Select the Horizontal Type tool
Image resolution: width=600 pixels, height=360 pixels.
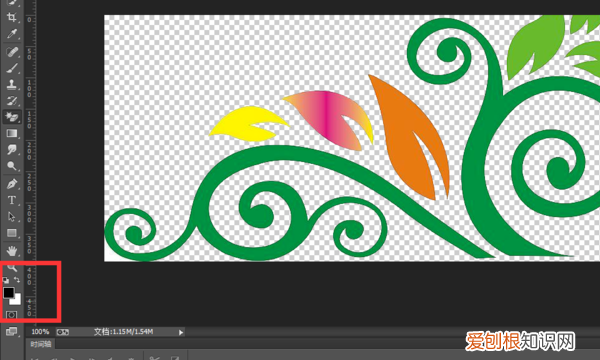coord(12,200)
